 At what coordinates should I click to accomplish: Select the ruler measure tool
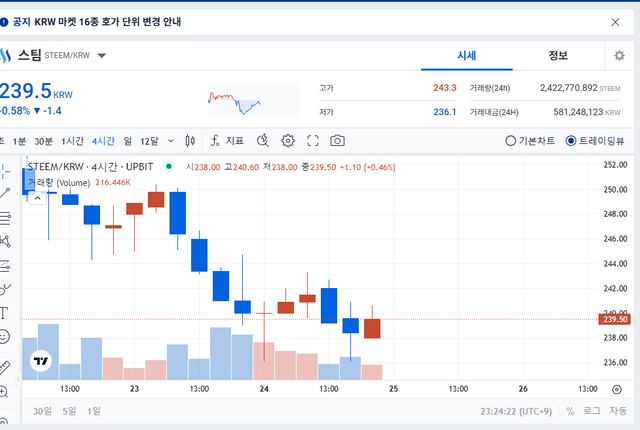4,368
